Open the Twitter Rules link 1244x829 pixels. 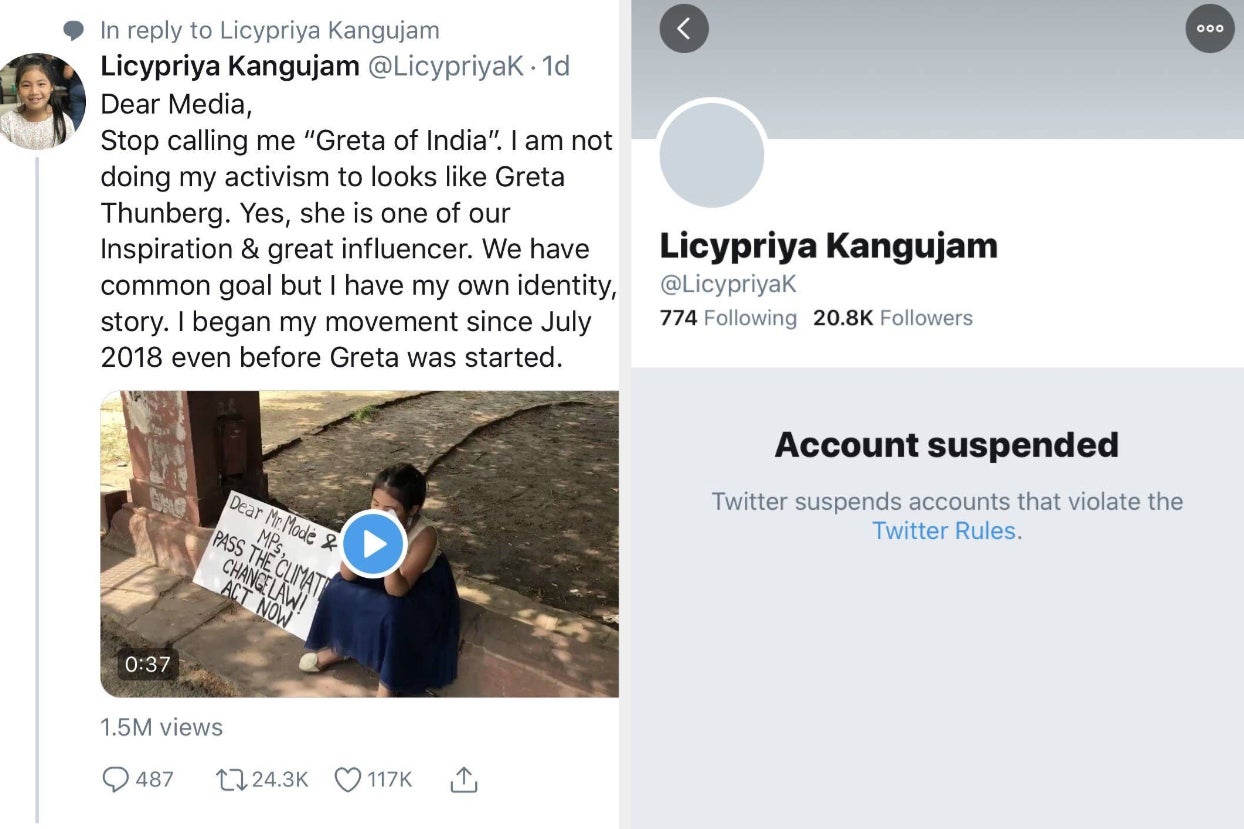coord(943,531)
